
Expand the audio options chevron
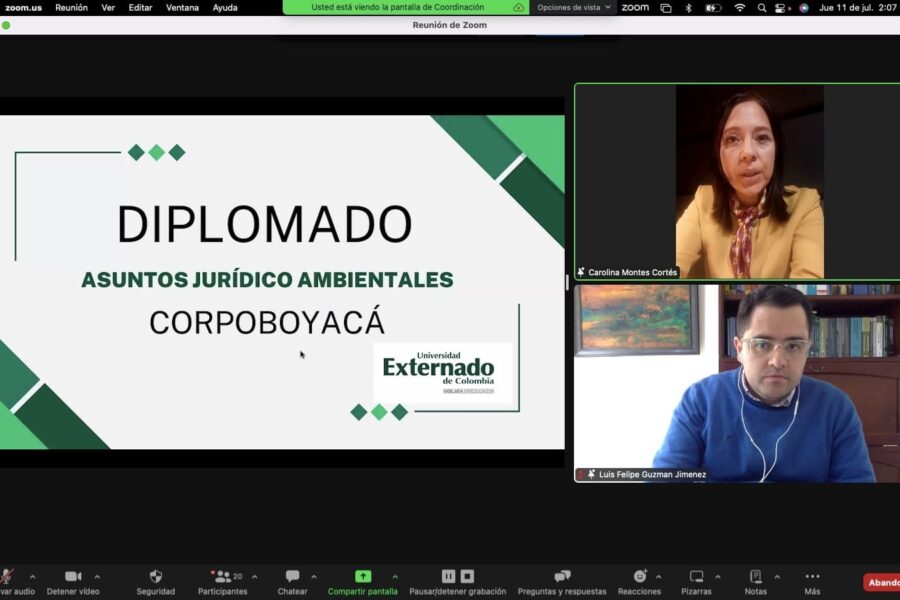tap(32, 576)
